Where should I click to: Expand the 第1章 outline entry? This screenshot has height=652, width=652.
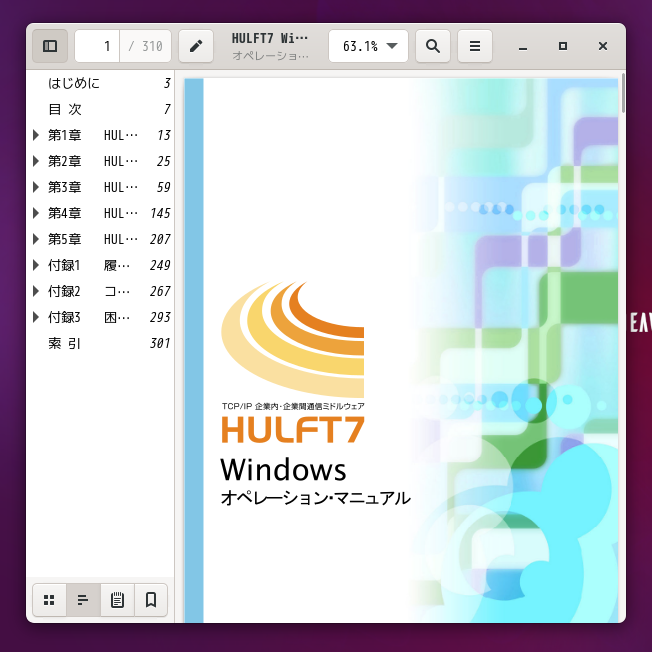[x=36, y=135]
